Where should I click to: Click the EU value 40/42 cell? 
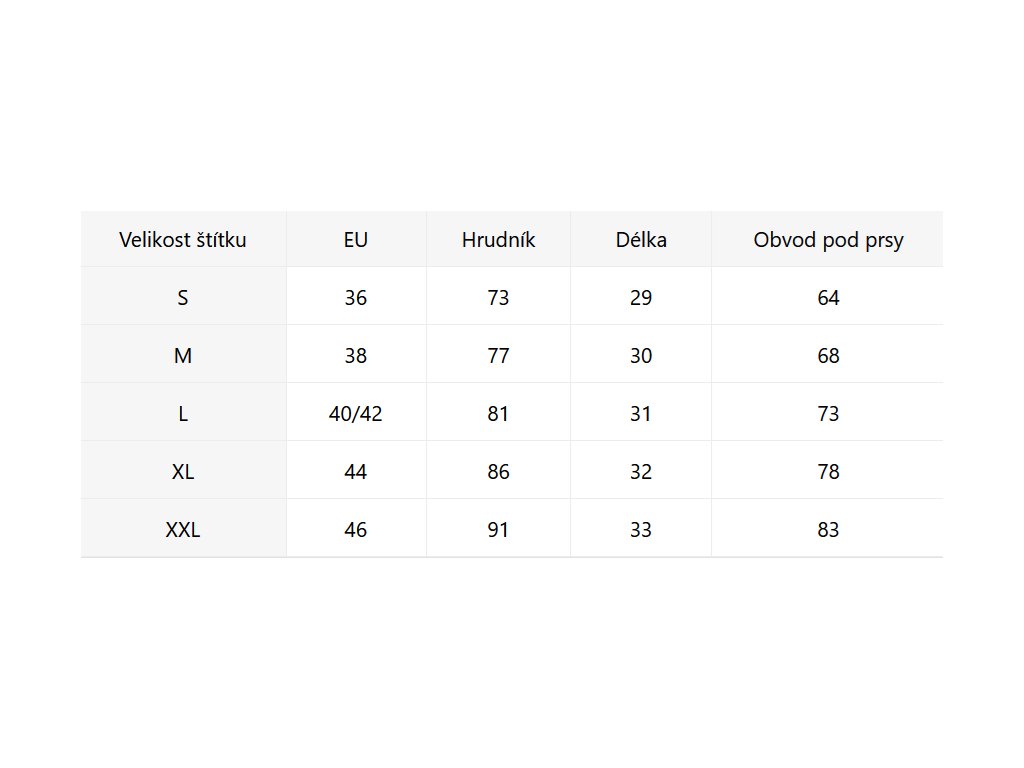(x=355, y=414)
